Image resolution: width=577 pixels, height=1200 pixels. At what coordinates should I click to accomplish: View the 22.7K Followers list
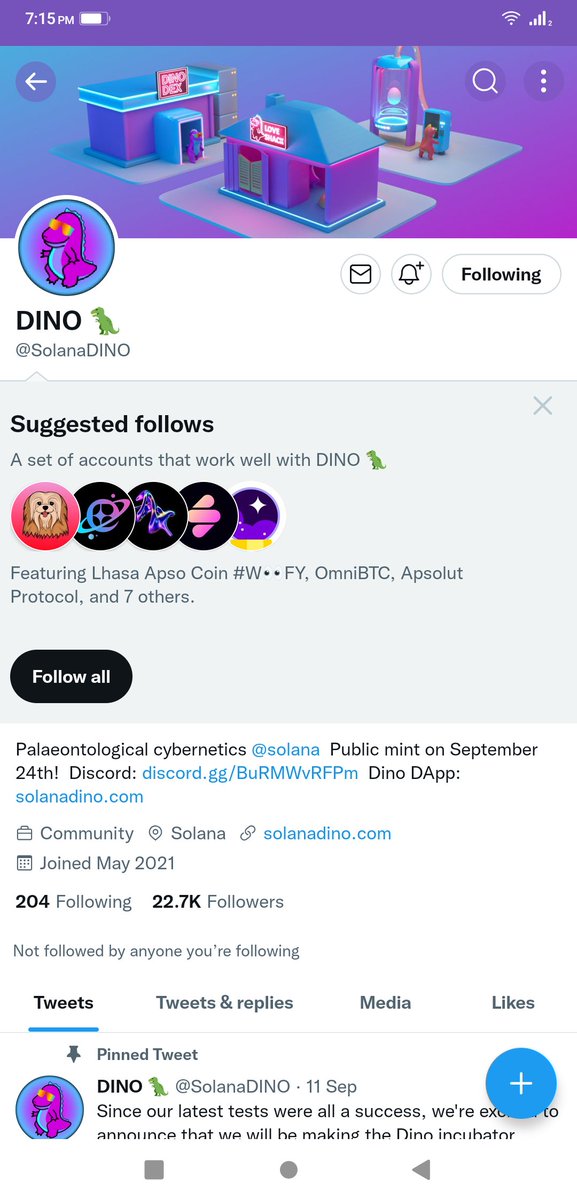(x=218, y=901)
